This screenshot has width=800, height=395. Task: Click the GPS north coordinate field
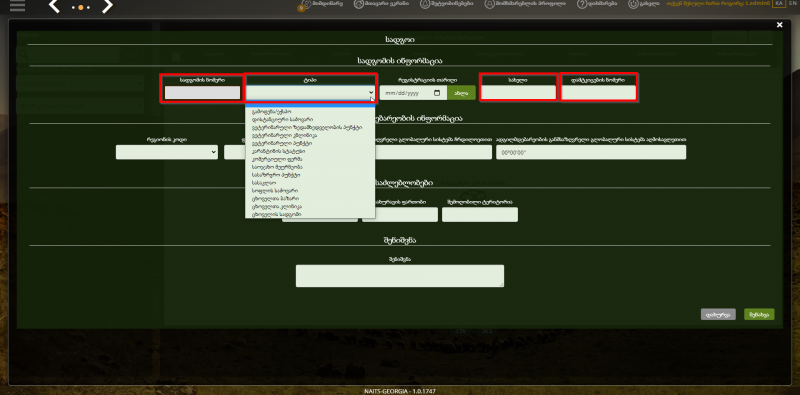pos(434,152)
